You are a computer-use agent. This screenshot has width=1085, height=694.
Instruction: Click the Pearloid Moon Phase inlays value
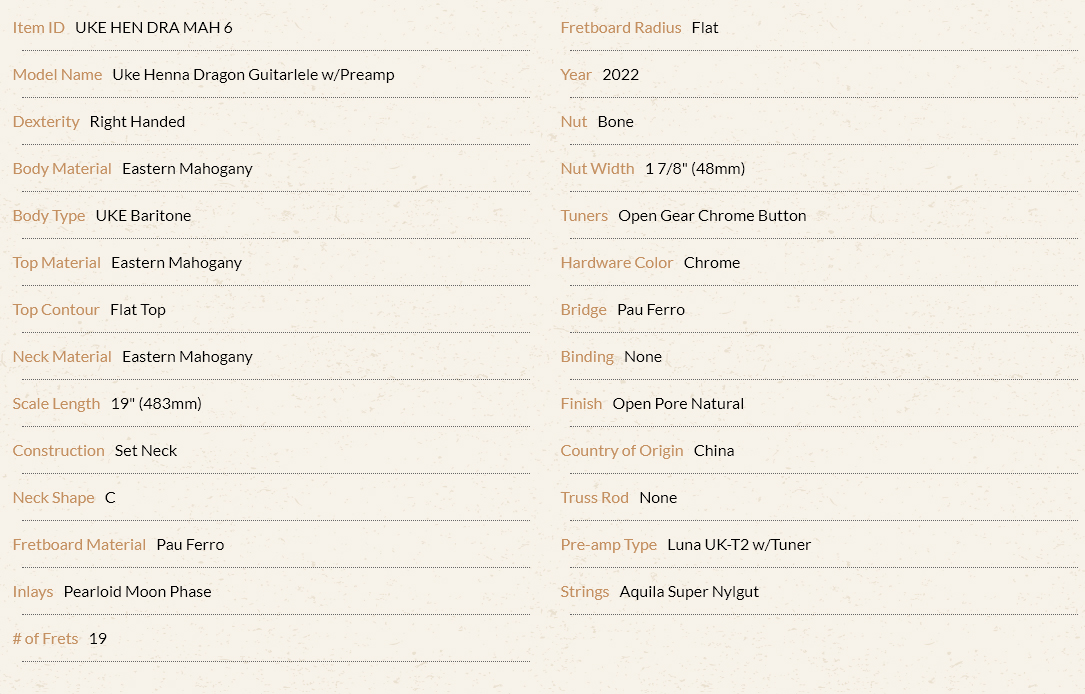click(x=138, y=592)
